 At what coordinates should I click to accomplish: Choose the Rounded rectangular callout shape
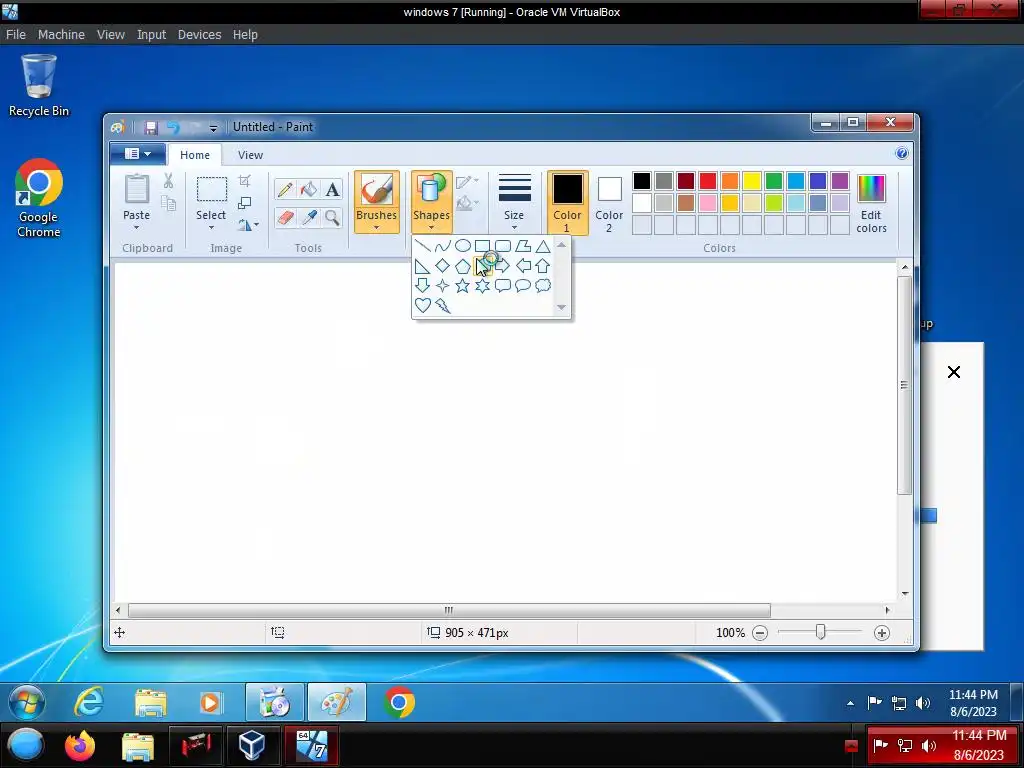pyautogui.click(x=503, y=286)
